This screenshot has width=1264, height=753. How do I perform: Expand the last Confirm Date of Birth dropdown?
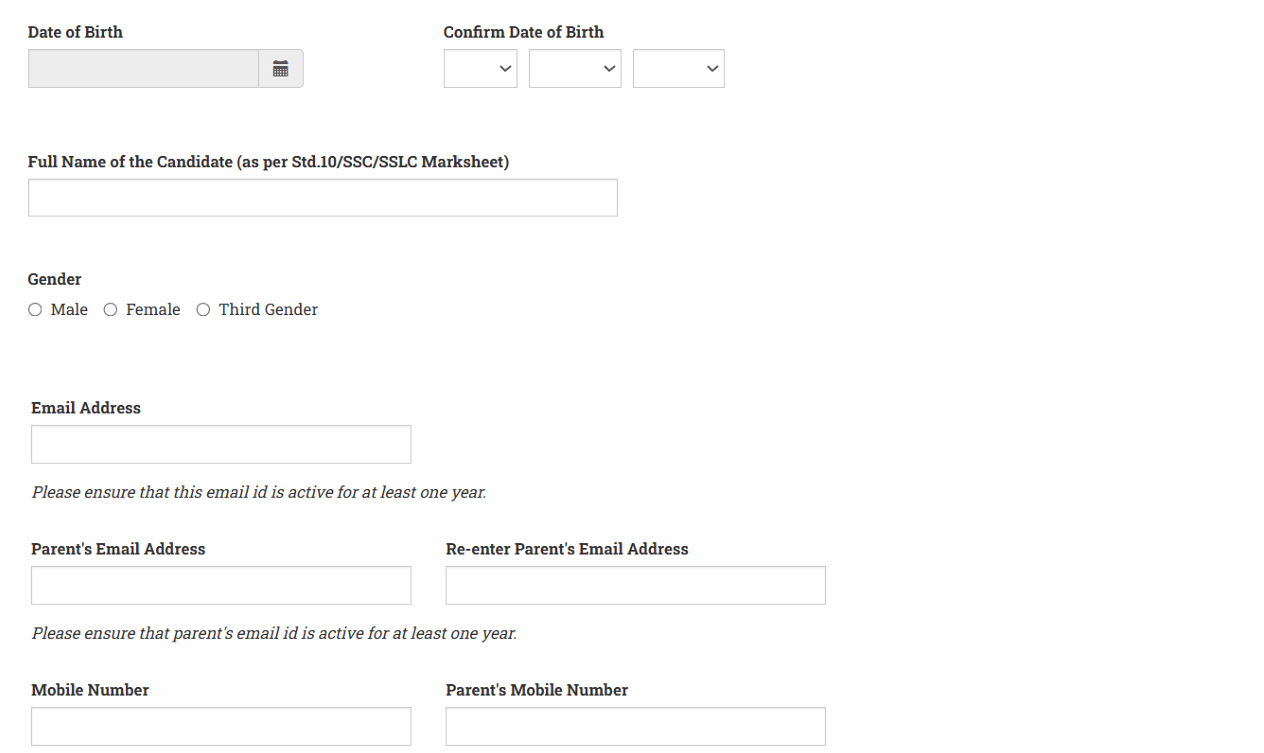coord(678,69)
